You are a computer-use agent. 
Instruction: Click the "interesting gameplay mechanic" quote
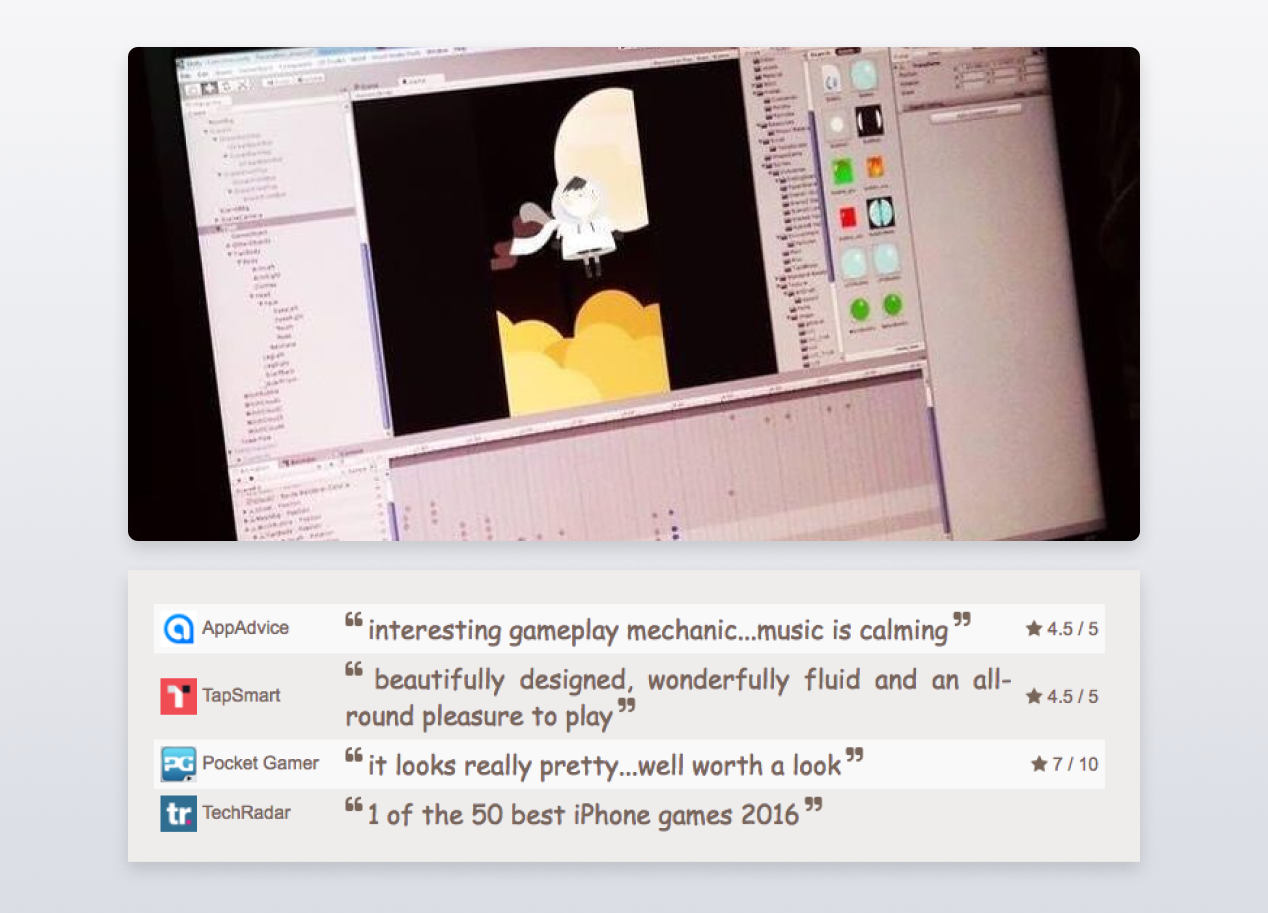click(657, 631)
